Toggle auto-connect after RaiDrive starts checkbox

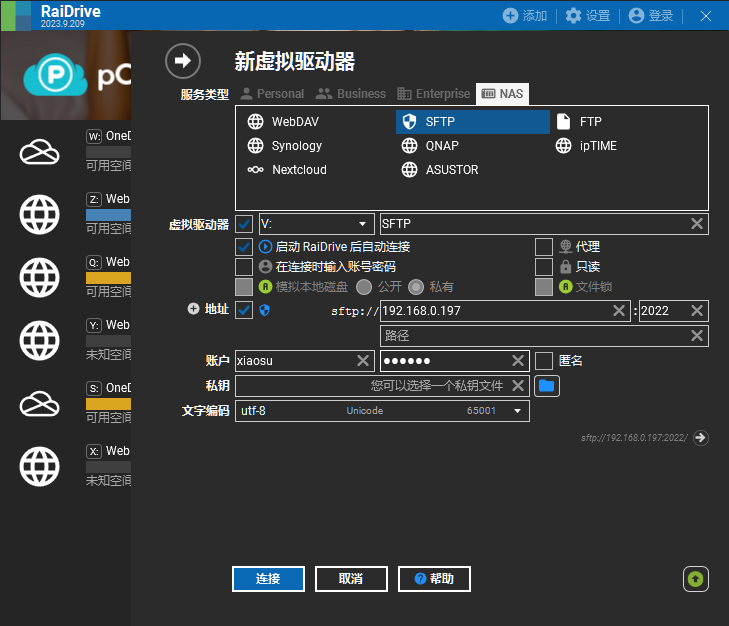pyautogui.click(x=244, y=246)
